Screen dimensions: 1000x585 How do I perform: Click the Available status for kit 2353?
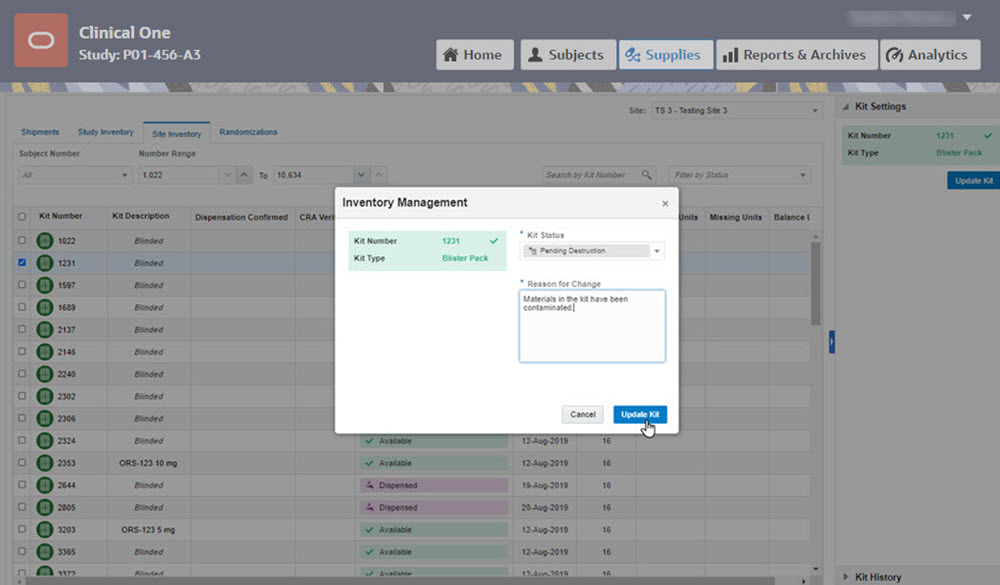434,463
